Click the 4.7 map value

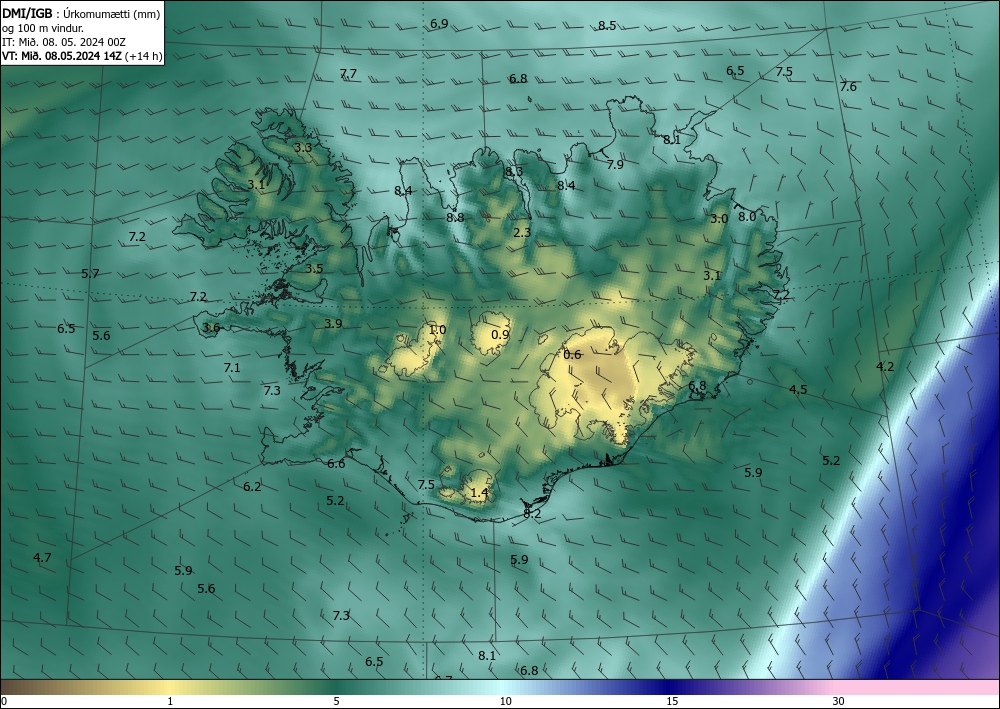tap(42, 557)
